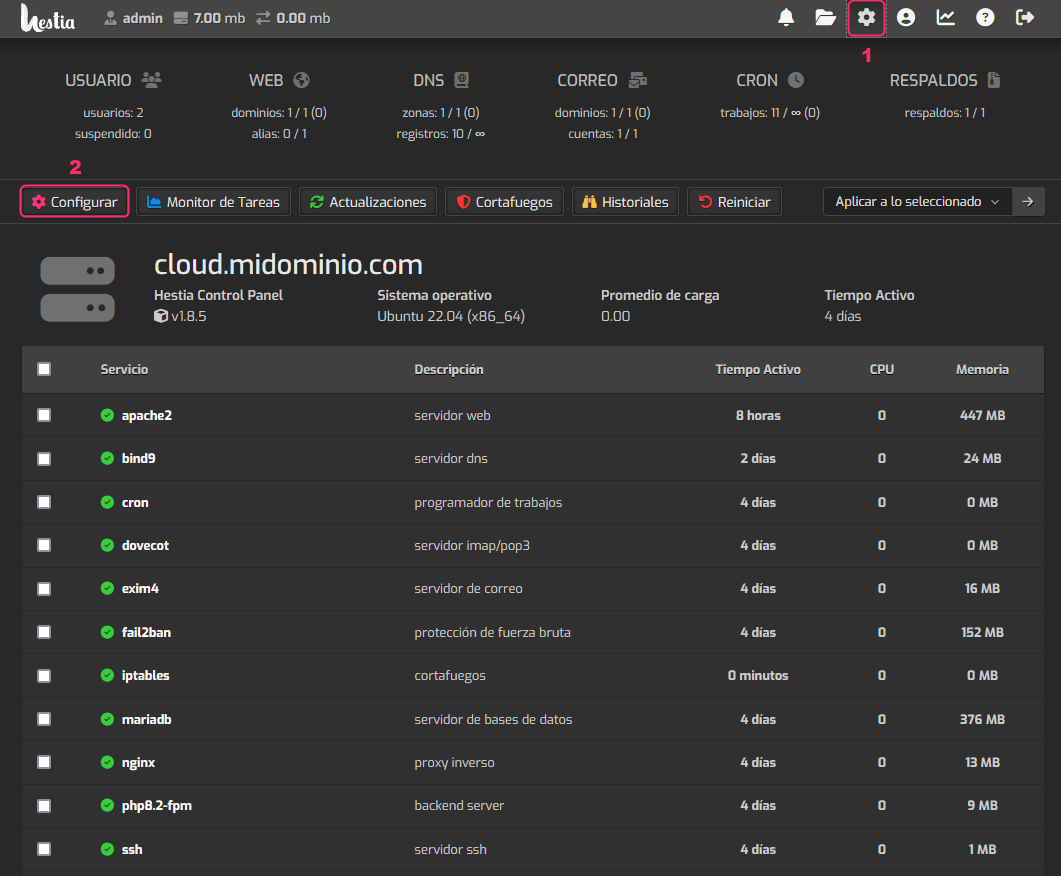Open the admin user profile icon
Viewport: 1061px width, 876px height.
coord(906,17)
